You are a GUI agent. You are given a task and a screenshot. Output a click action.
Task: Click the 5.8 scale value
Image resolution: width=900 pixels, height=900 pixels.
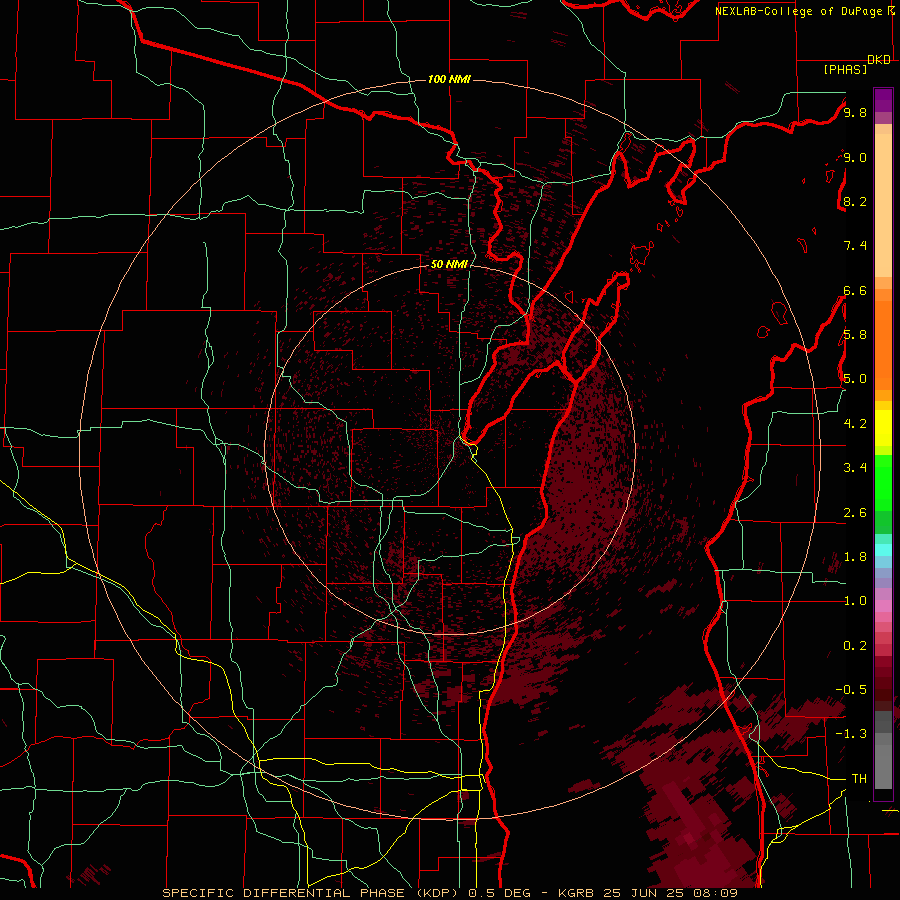[855, 335]
